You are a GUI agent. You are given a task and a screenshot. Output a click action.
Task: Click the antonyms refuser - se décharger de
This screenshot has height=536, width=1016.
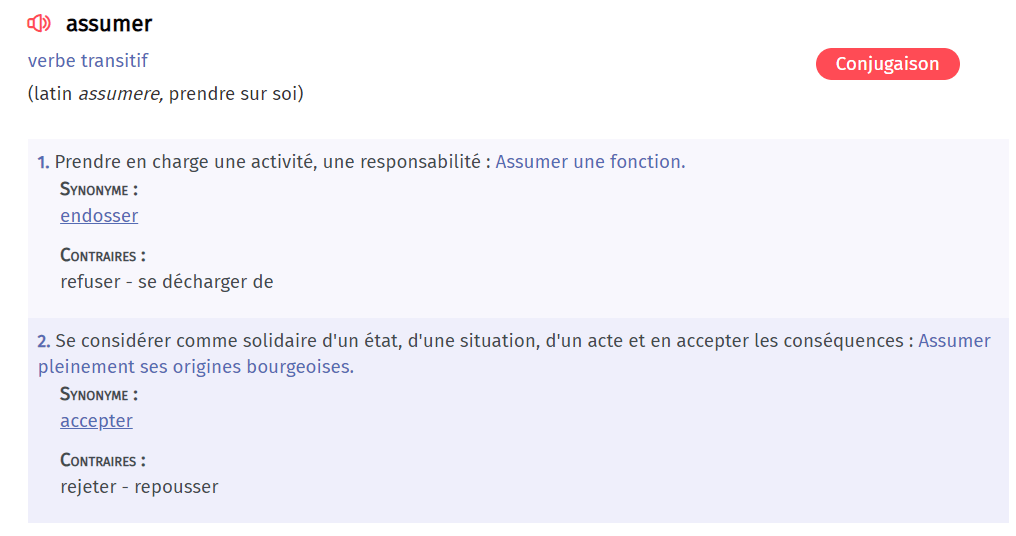click(167, 282)
